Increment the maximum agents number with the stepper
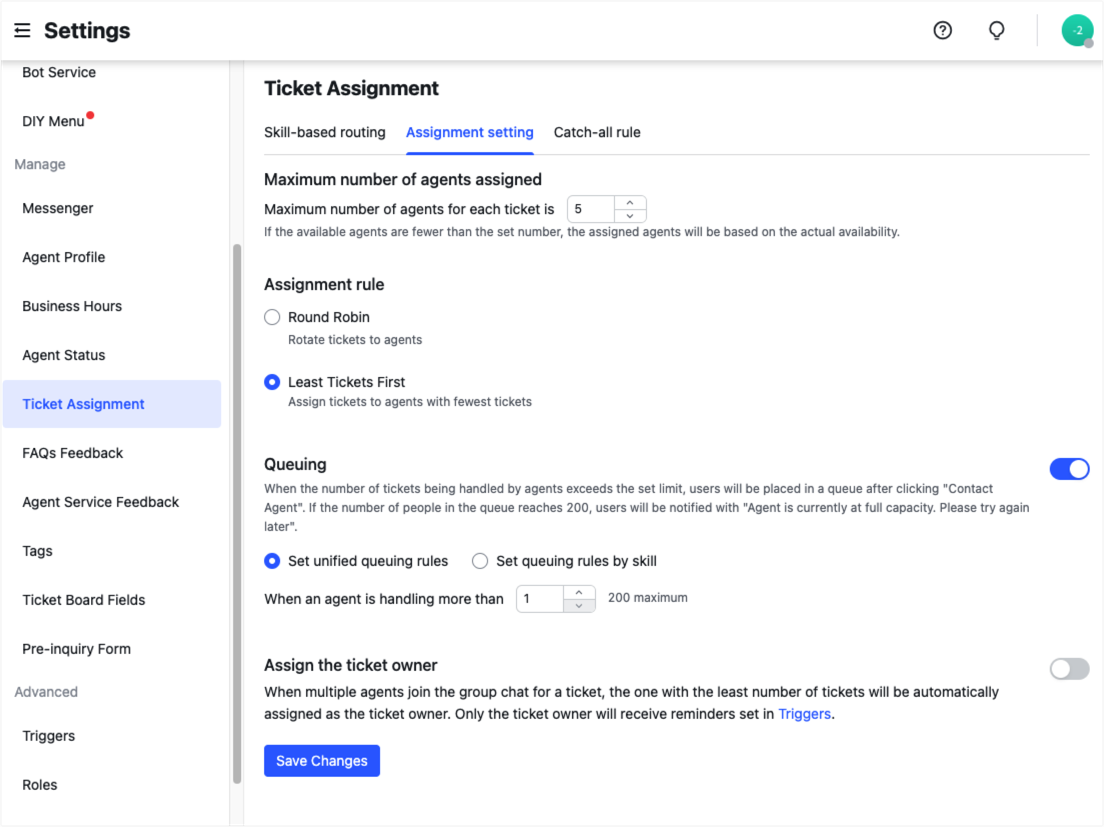The width and height of the screenshot is (1104, 827). [x=631, y=203]
